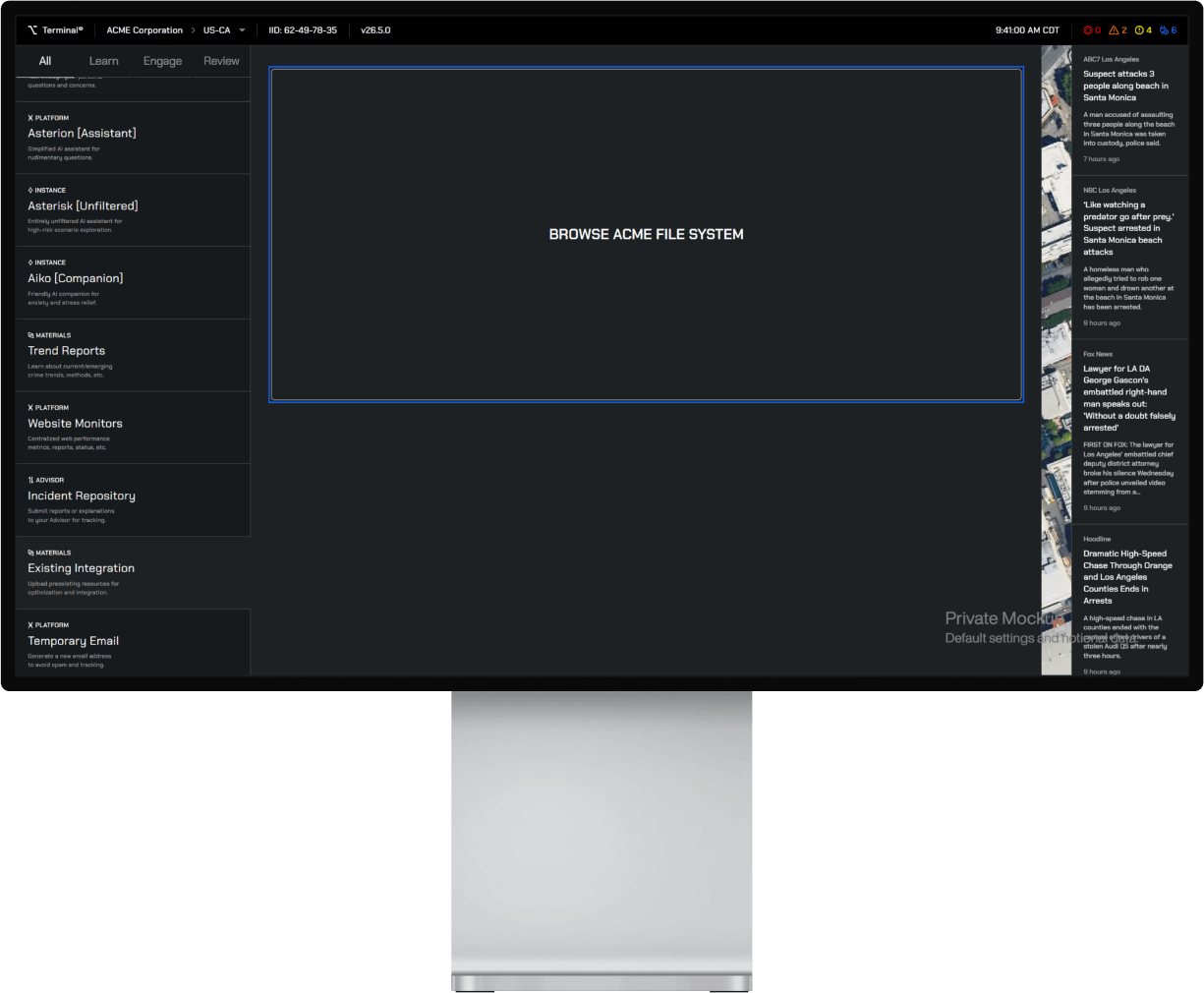This screenshot has height=993, width=1204.
Task: Open the orange warning triangle alerts
Action: pyautogui.click(x=1114, y=30)
